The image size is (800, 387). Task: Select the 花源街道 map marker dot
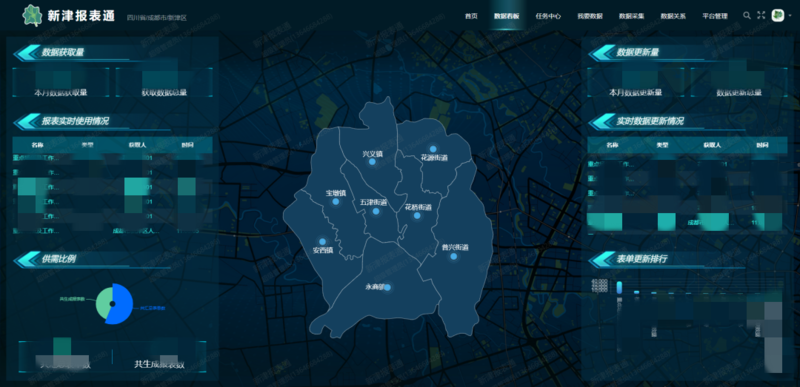pos(433,149)
